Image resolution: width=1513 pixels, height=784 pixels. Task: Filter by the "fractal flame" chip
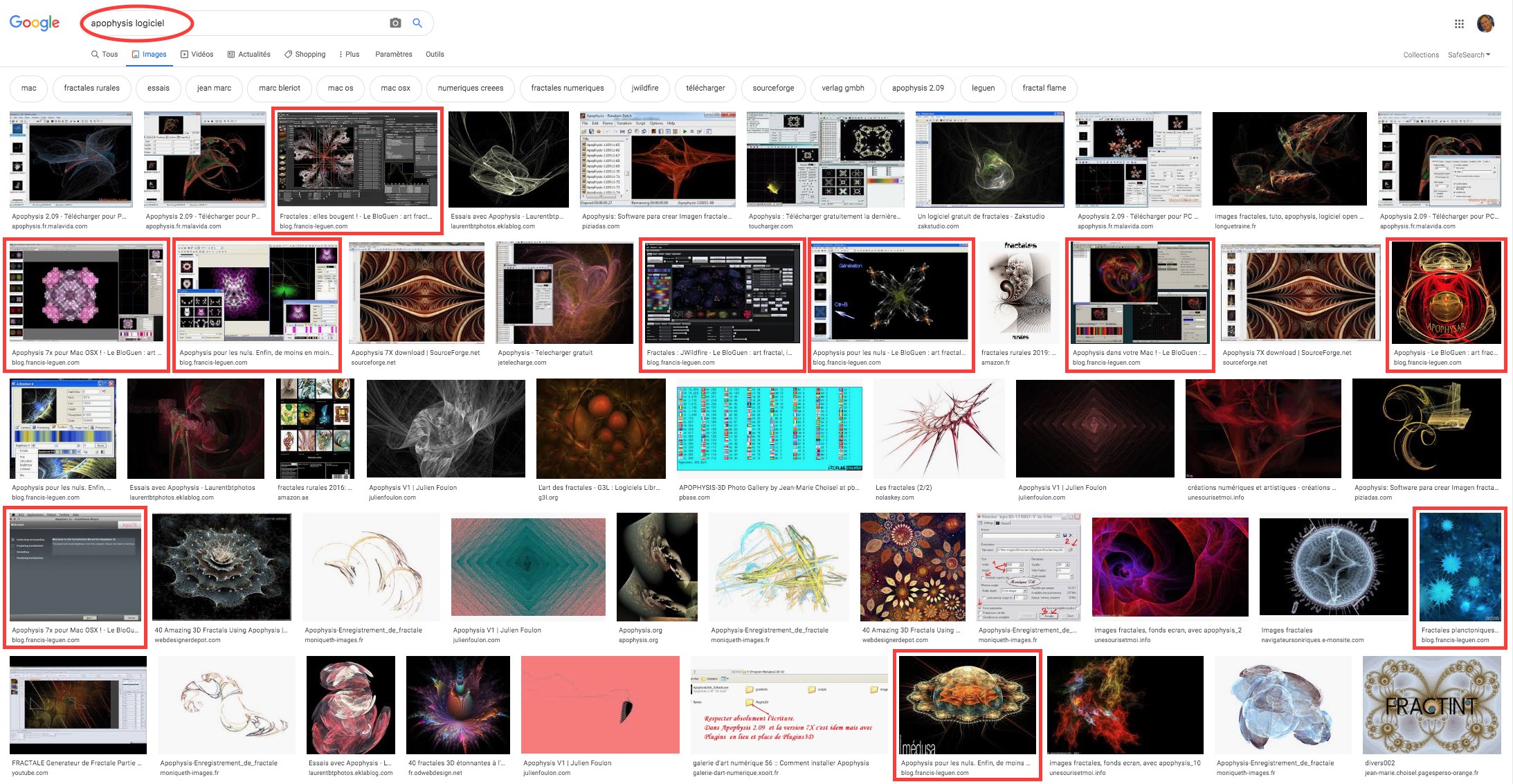[1044, 88]
